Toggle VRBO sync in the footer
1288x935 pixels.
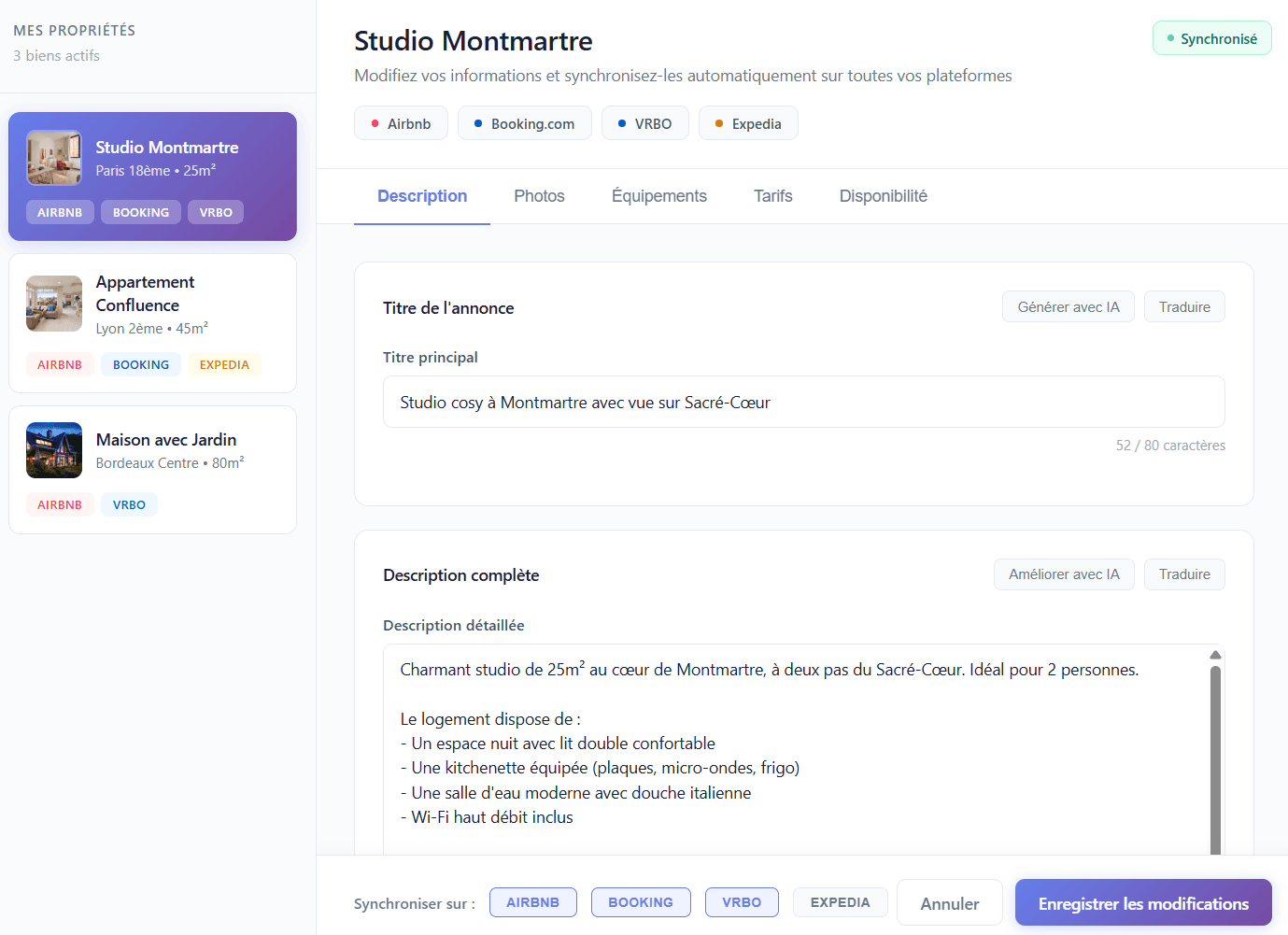click(742, 902)
